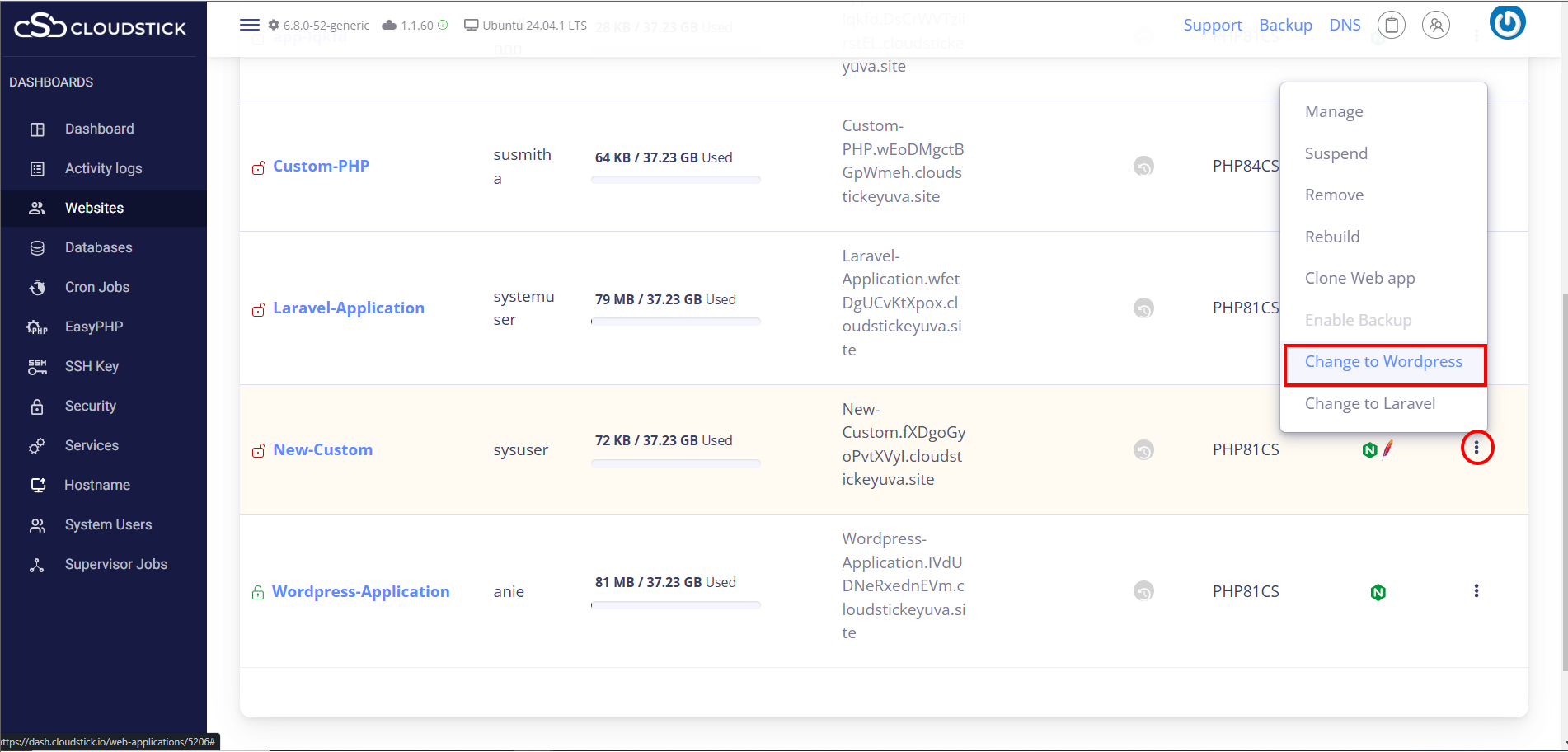Select Change to Wordpress from menu
The width and height of the screenshot is (1568, 752).
[1383, 362]
